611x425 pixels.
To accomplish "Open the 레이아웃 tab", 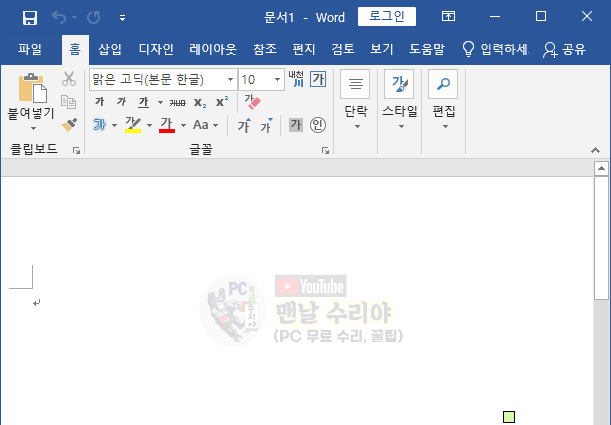I will point(213,49).
